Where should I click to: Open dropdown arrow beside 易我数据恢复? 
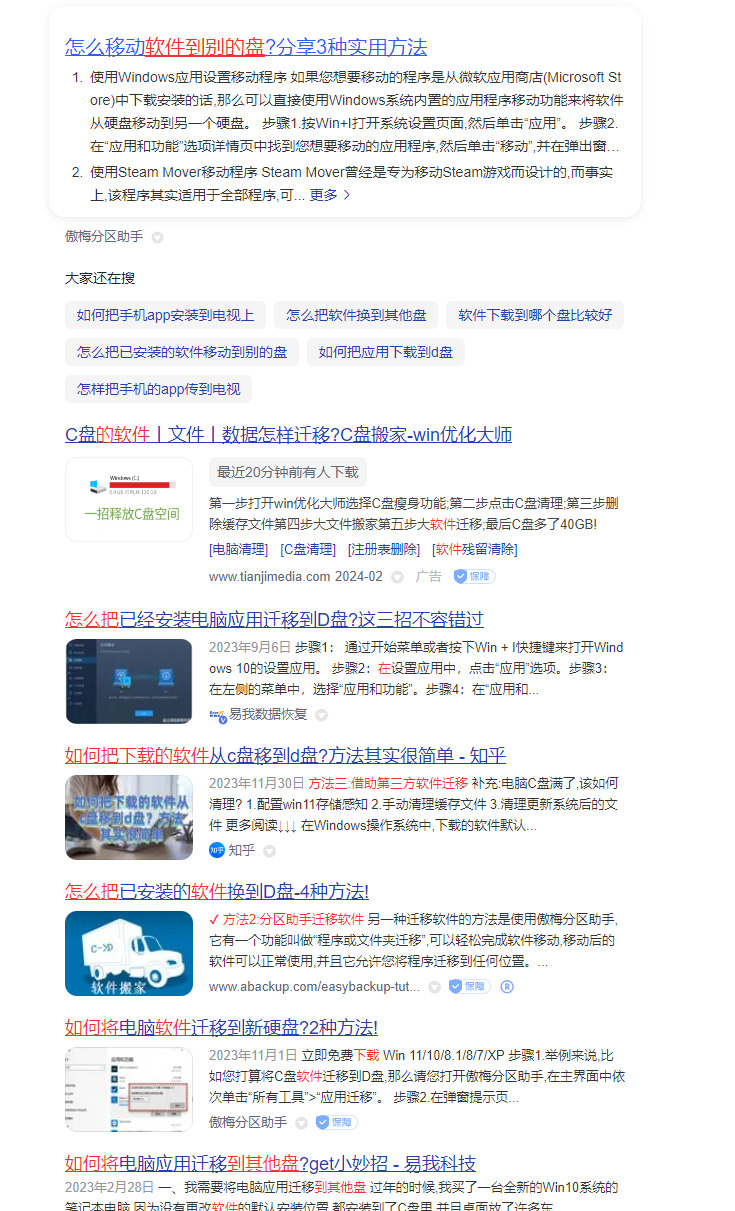point(321,715)
